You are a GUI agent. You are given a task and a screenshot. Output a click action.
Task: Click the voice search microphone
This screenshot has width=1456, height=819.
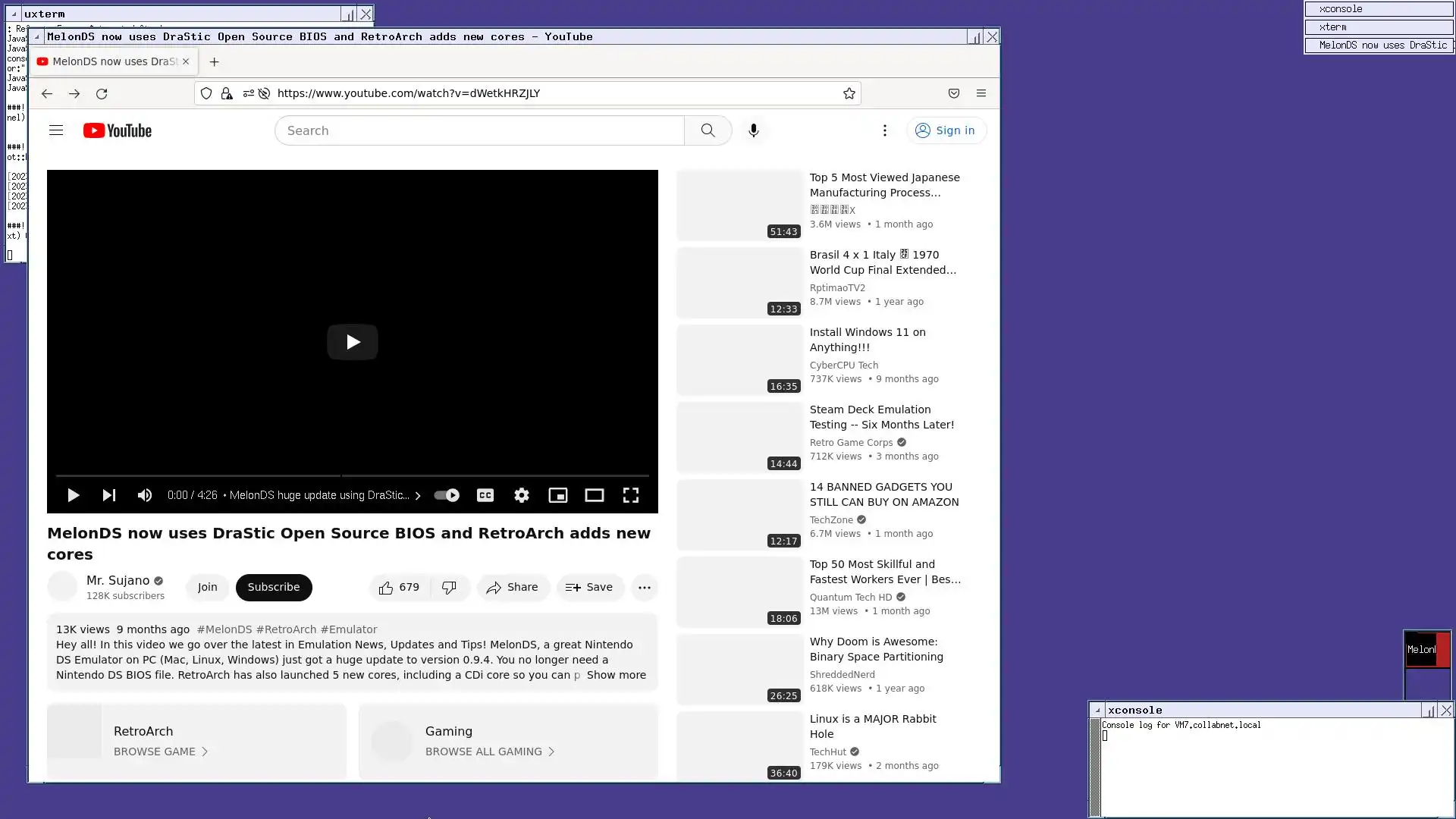click(x=753, y=130)
